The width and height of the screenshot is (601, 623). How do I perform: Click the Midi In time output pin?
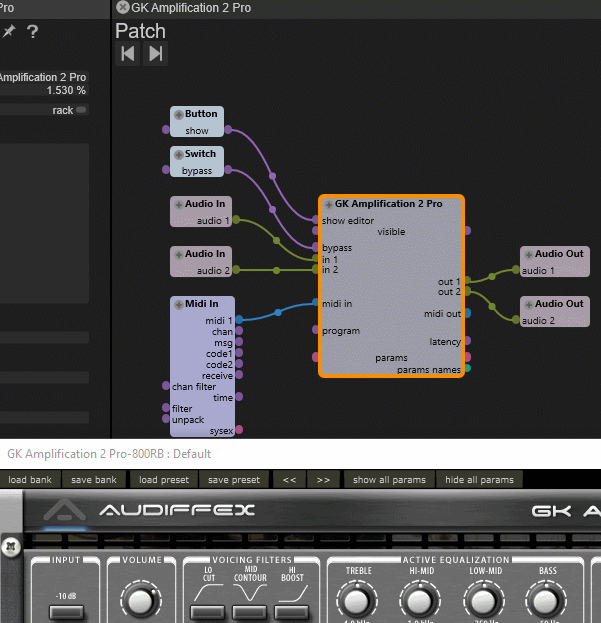point(239,397)
